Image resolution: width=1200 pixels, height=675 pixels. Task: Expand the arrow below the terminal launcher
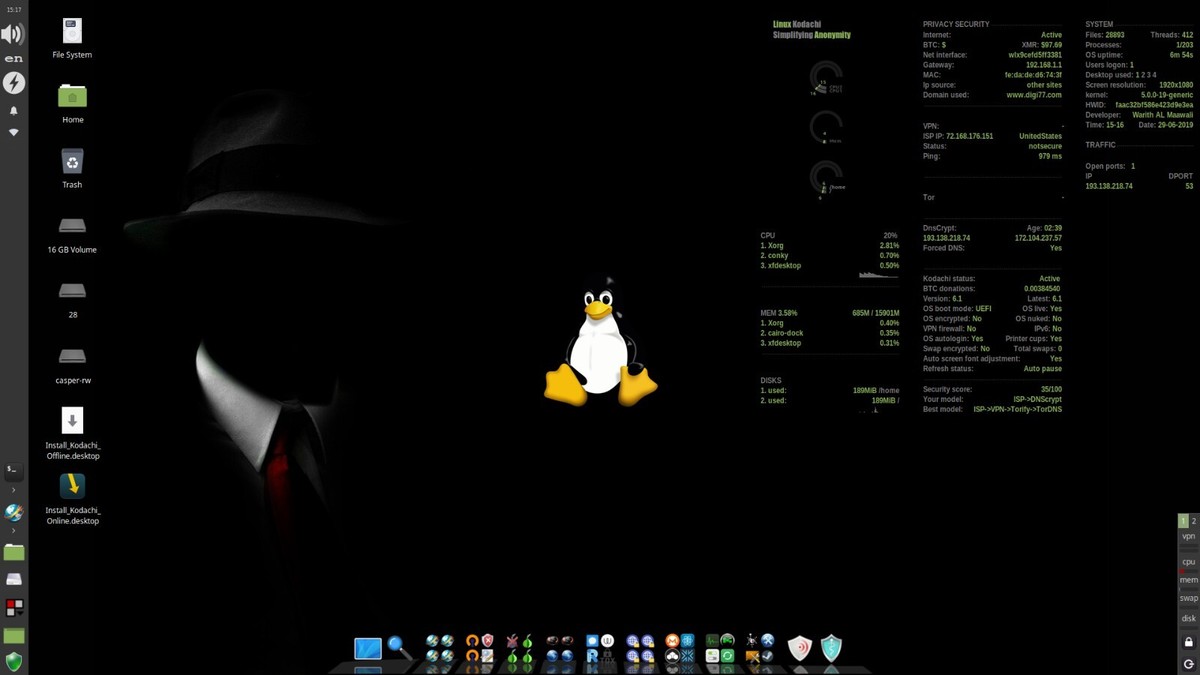(13, 491)
